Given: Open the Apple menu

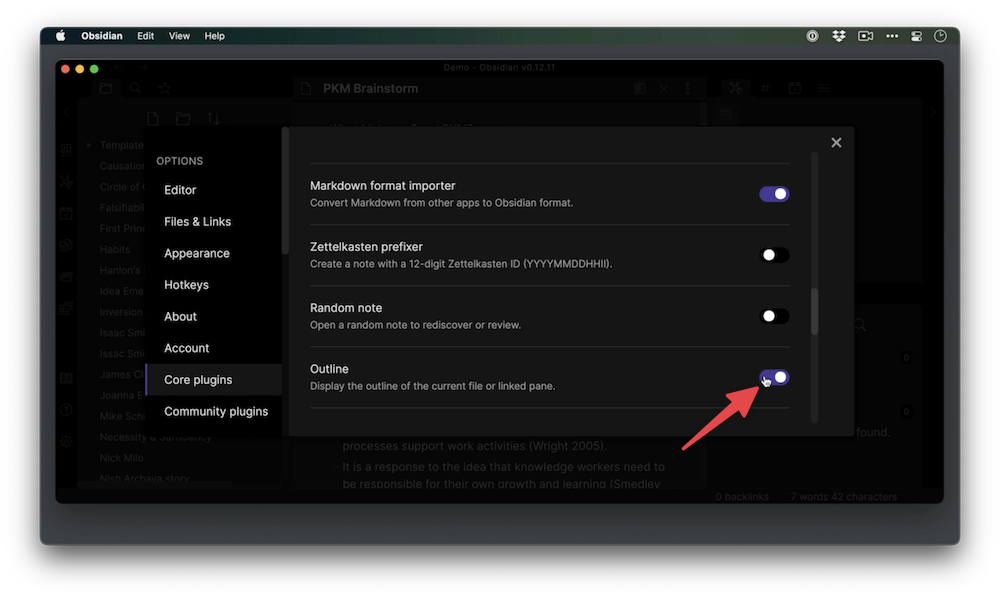Looking at the screenshot, I should [x=61, y=36].
